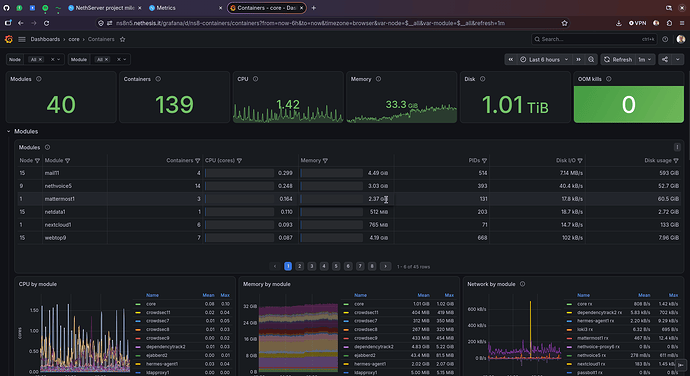This screenshot has width=690, height=376.
Task: Remove the All chip from Module filter
Action: [106, 59]
